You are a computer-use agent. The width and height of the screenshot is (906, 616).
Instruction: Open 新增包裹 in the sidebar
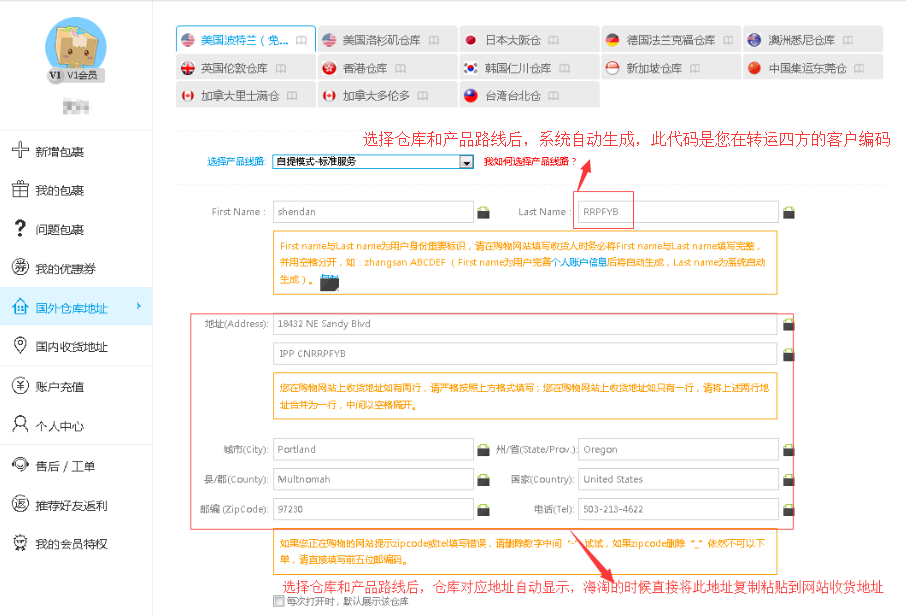click(x=60, y=152)
